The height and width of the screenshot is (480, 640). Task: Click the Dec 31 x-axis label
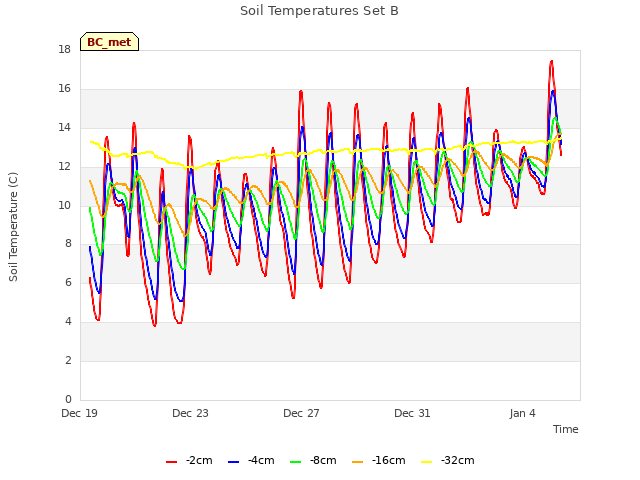click(412, 413)
